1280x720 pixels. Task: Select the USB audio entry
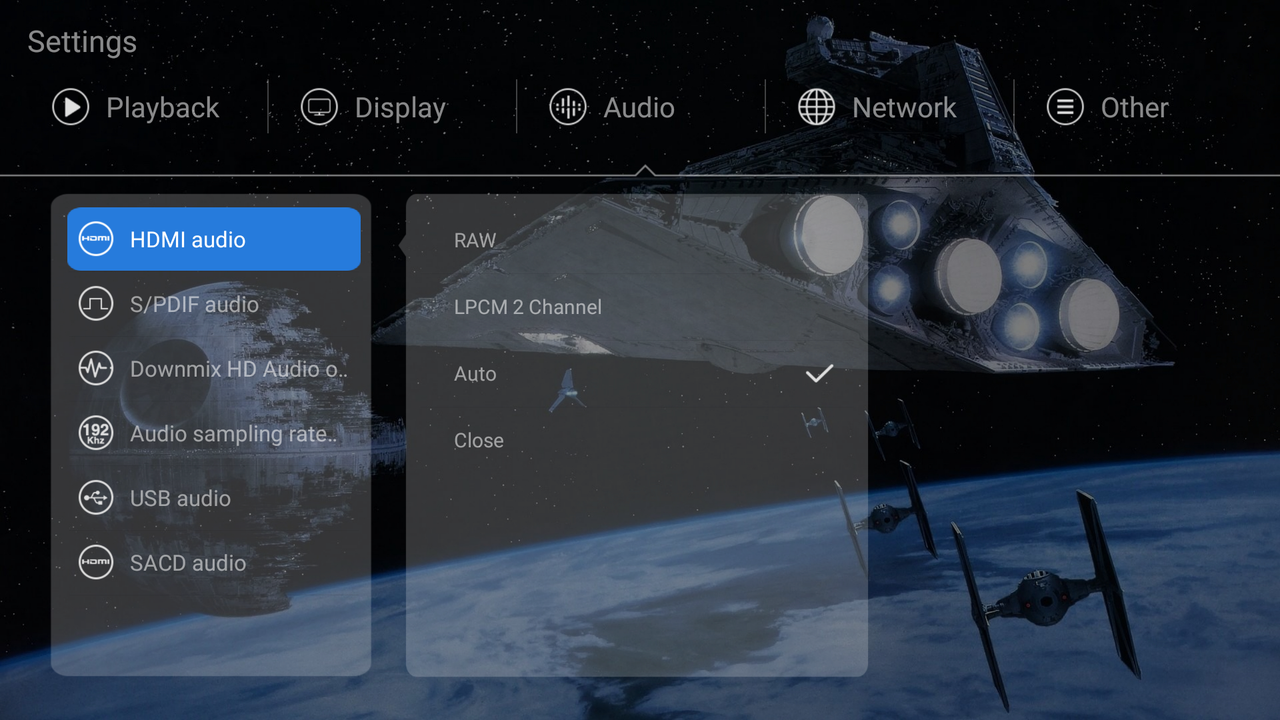[214, 498]
